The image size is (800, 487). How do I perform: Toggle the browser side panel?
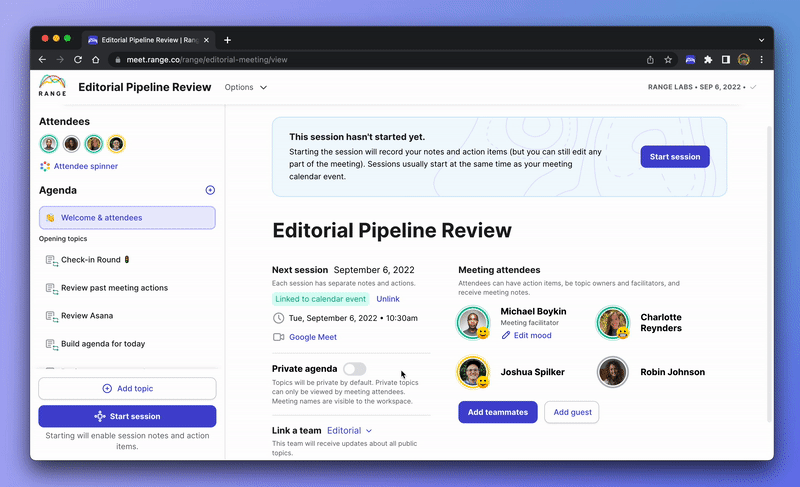click(726, 60)
